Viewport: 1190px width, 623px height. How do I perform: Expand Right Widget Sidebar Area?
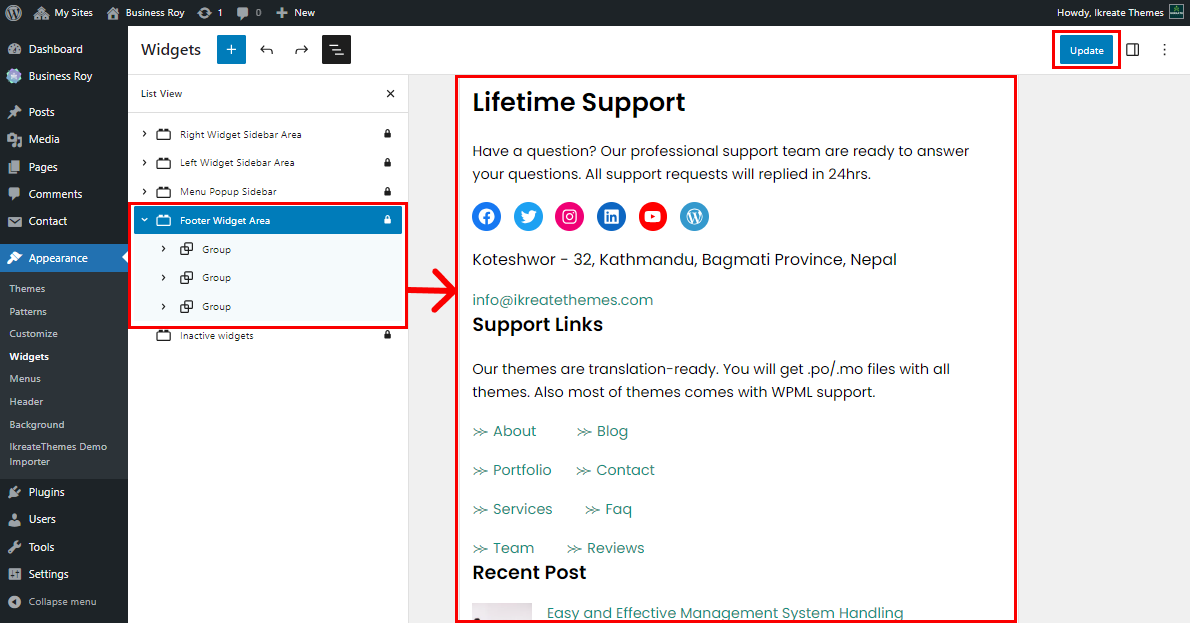pyautogui.click(x=144, y=134)
